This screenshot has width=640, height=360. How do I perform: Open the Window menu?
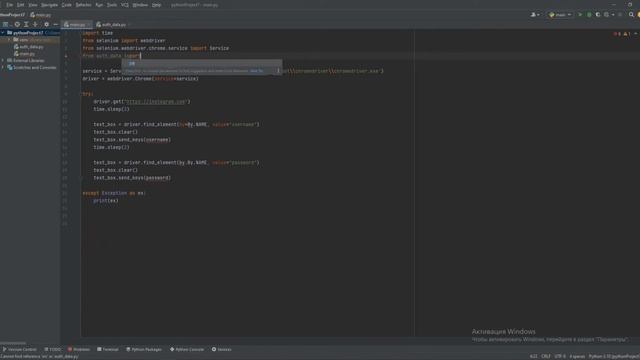(x=140, y=5)
